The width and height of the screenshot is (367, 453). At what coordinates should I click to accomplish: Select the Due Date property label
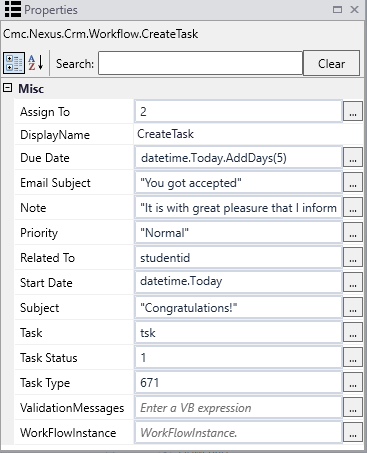click(45, 158)
